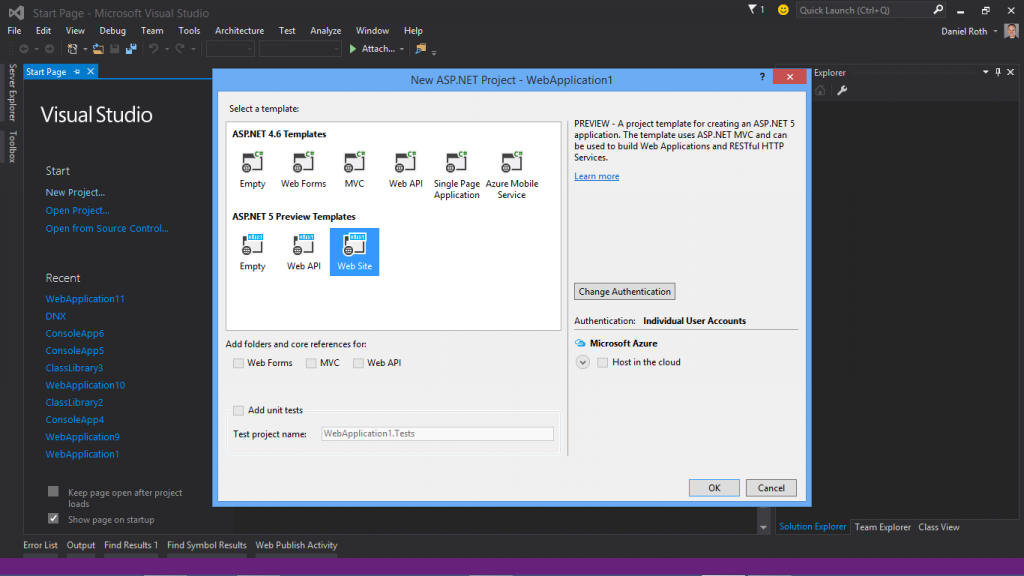Click the Cancel button
The width and height of the screenshot is (1024, 576).
[x=771, y=488]
